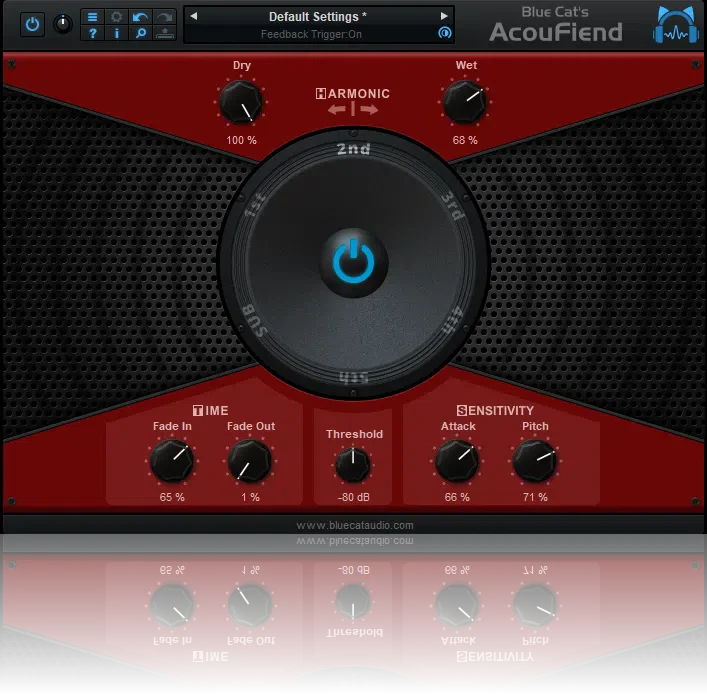
Task: Click the undo arrow icon
Action: click(x=140, y=17)
